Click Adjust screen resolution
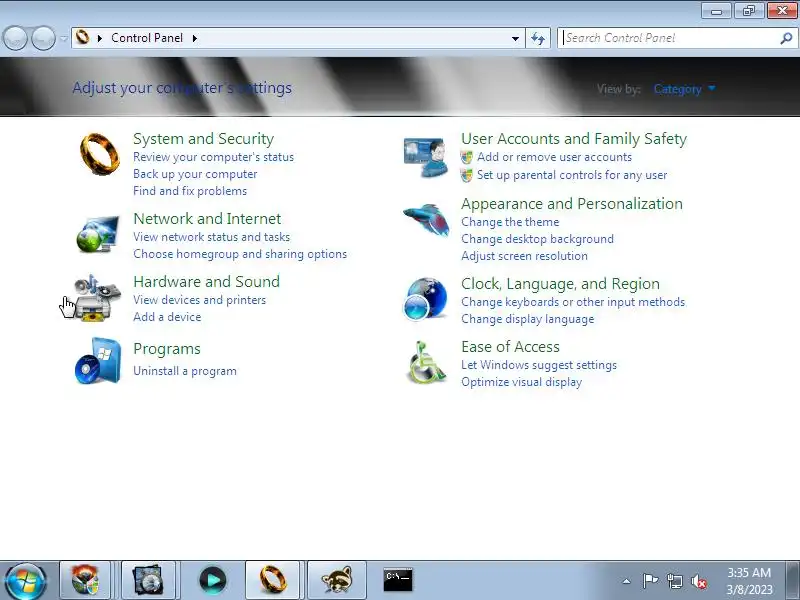Viewport: 800px width, 600px height. point(524,256)
